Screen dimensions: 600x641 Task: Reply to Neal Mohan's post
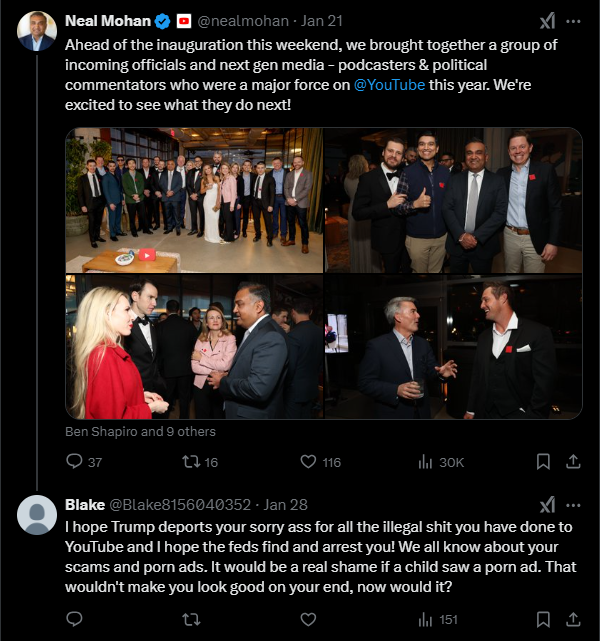click(74, 462)
